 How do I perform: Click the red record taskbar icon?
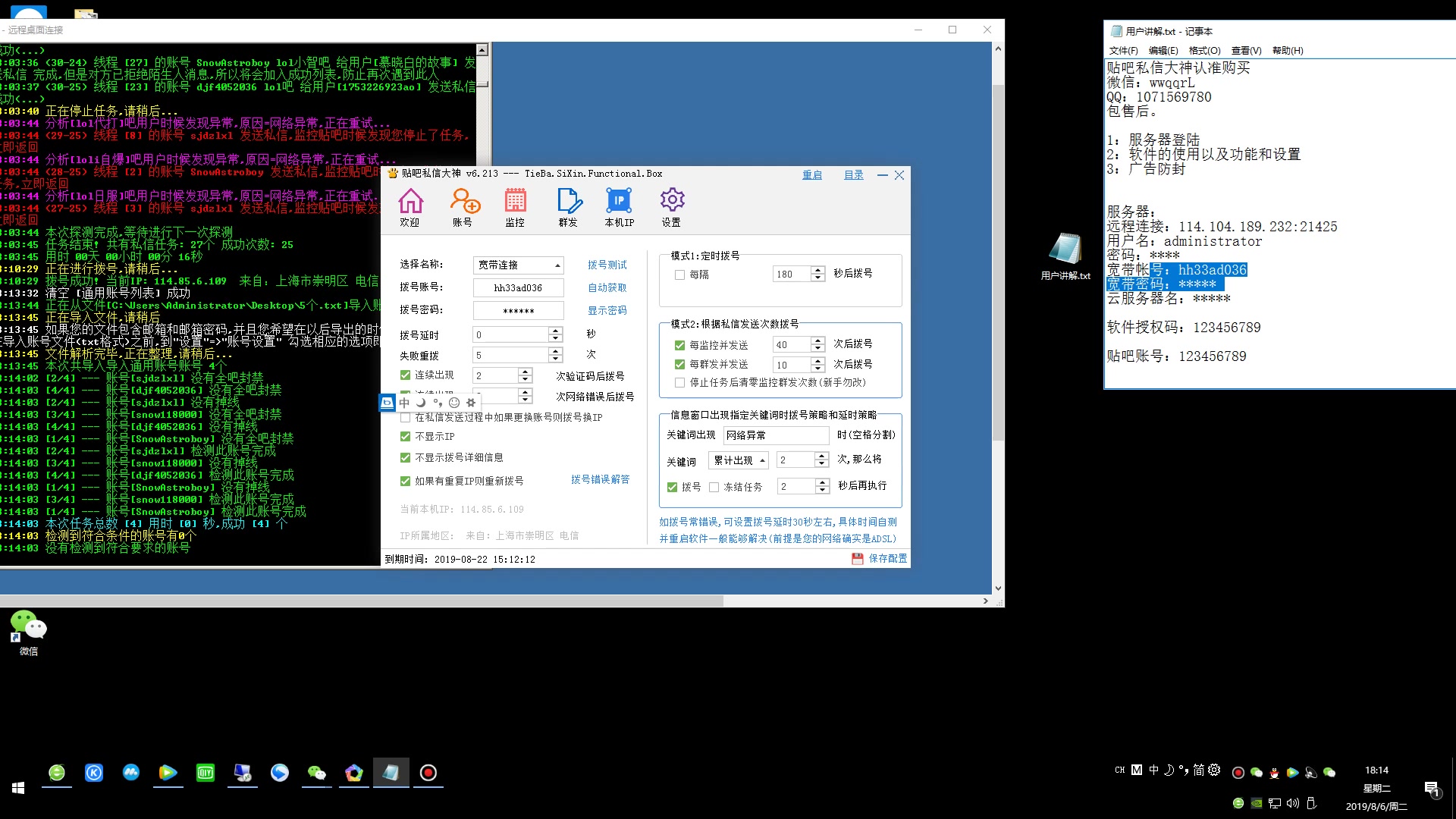click(x=428, y=773)
